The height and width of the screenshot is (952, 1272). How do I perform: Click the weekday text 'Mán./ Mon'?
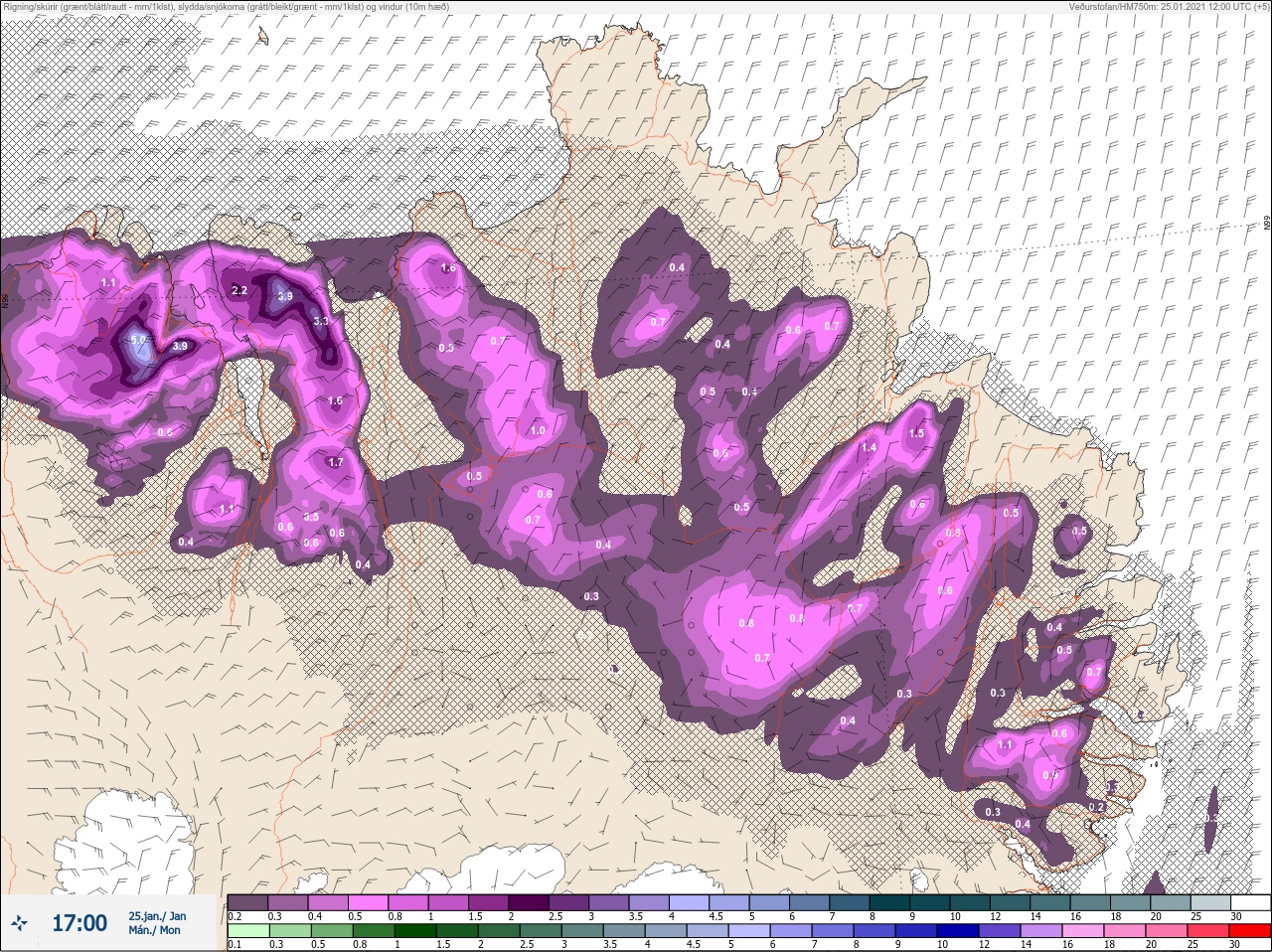click(154, 930)
